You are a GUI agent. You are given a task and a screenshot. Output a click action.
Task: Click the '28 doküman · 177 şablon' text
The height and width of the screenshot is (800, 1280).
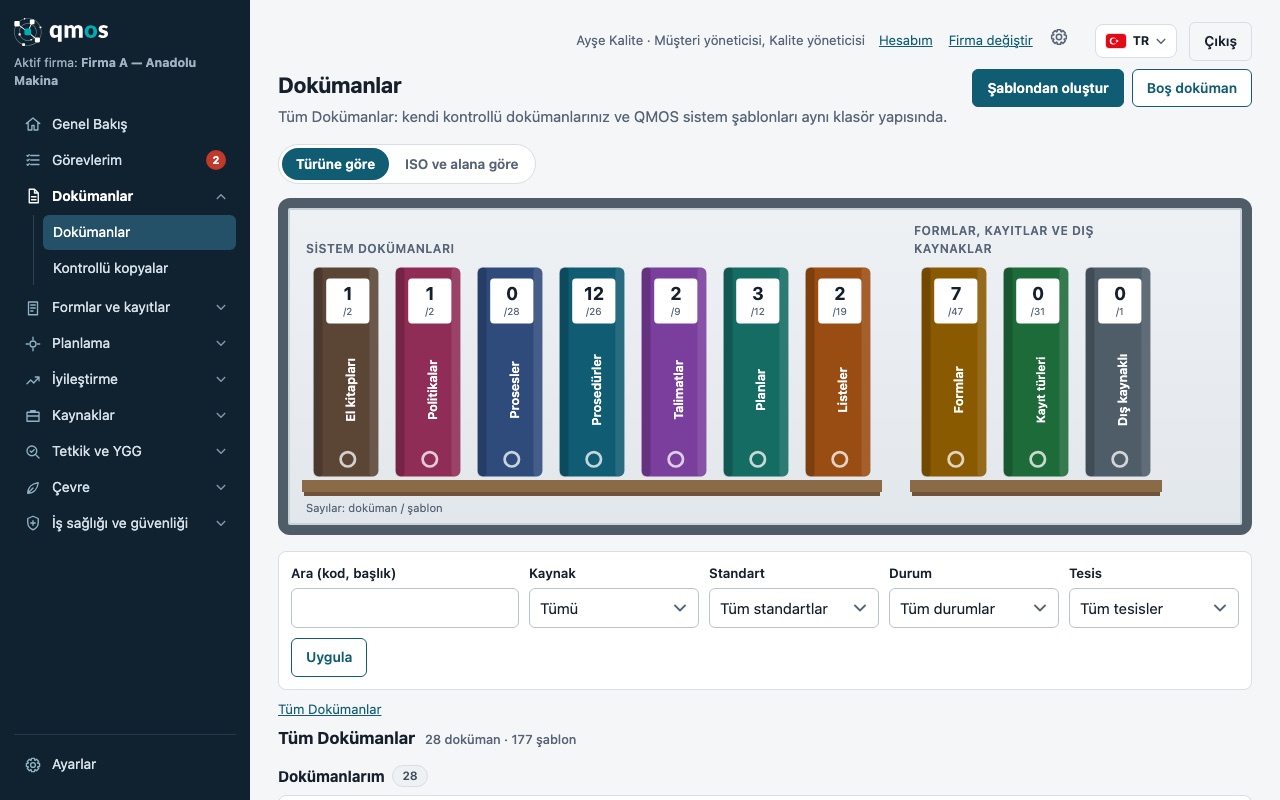(x=500, y=740)
